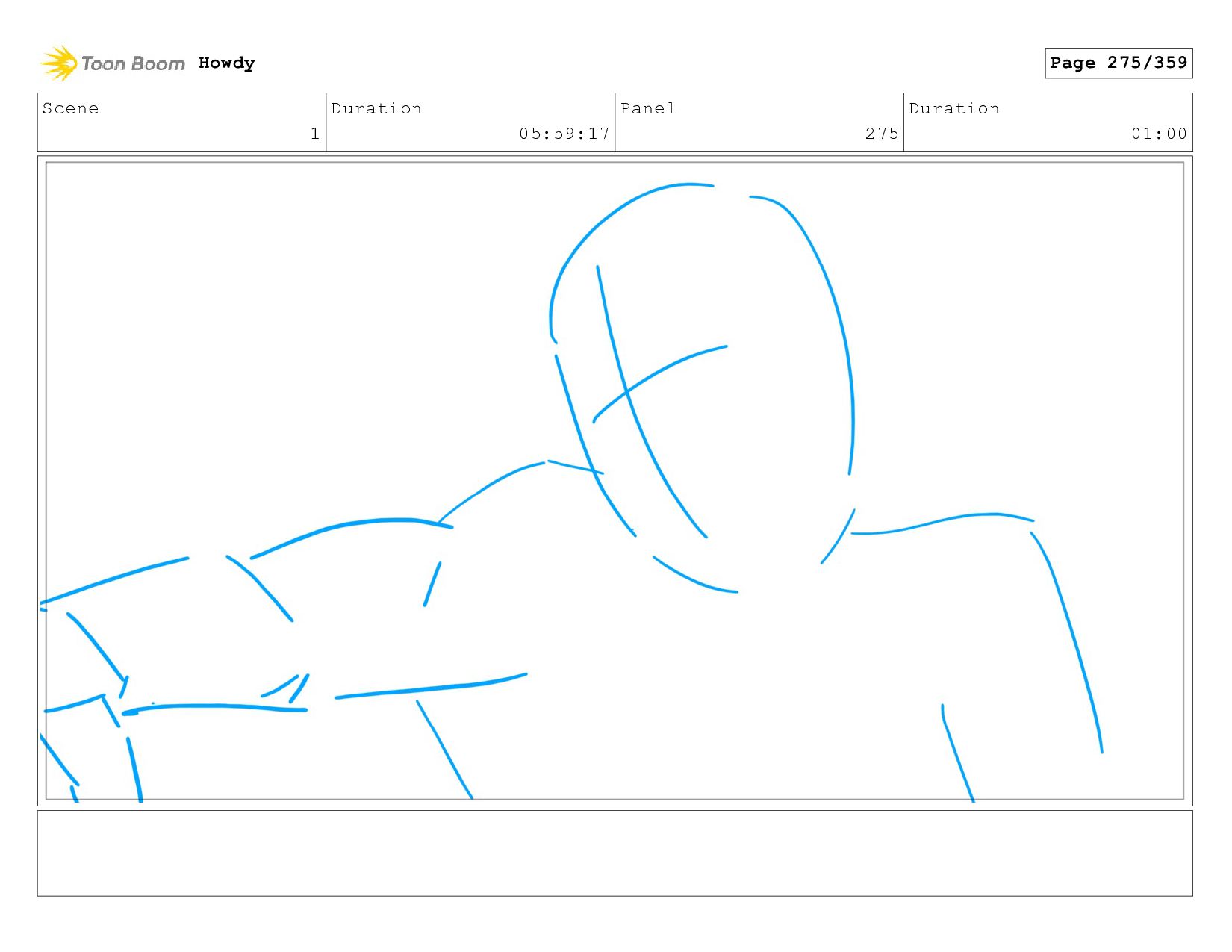The height and width of the screenshot is (952, 1232).
Task: Click the 'Panel' header label
Action: tap(648, 108)
